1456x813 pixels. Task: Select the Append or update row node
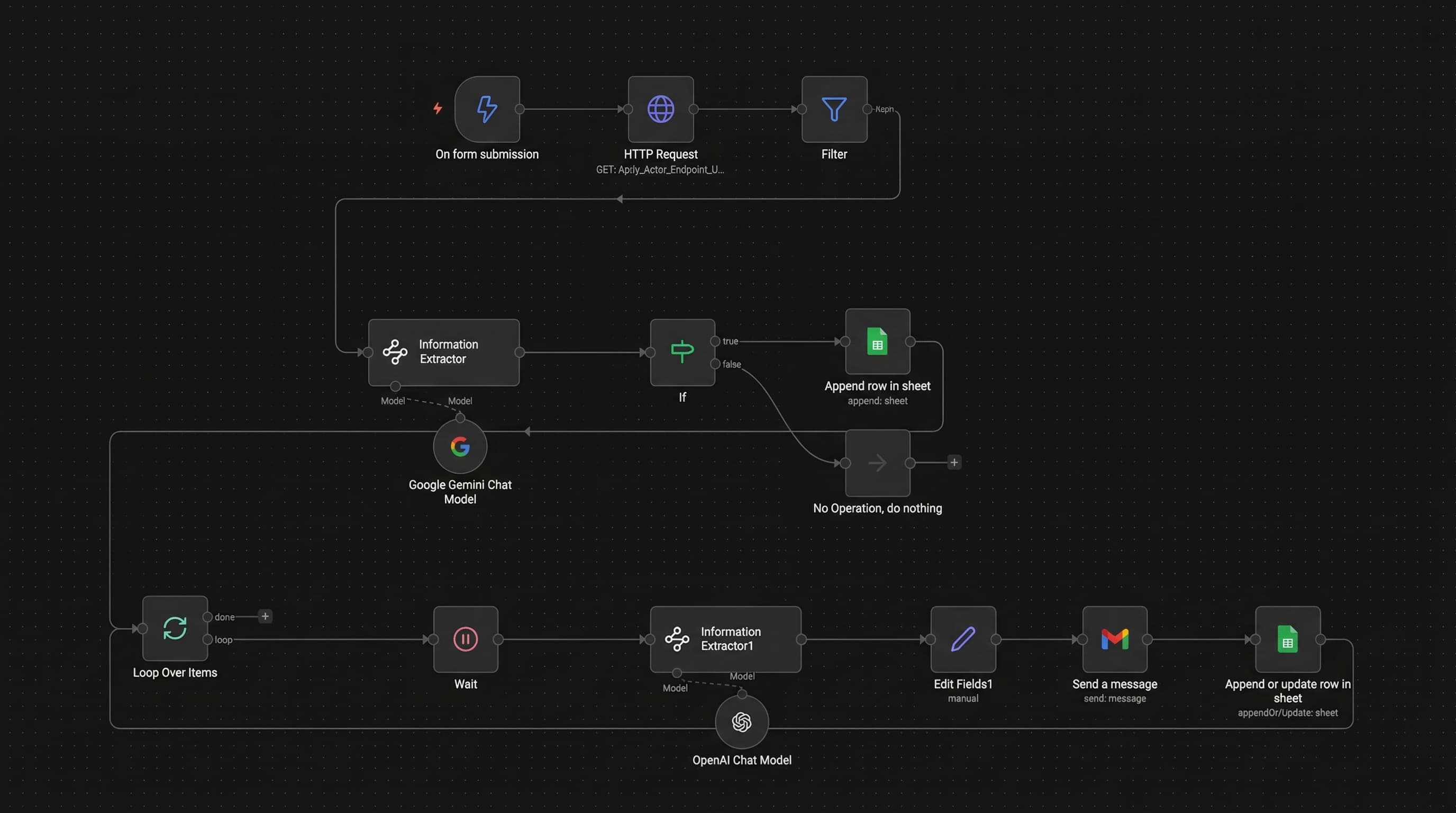click(x=1288, y=639)
